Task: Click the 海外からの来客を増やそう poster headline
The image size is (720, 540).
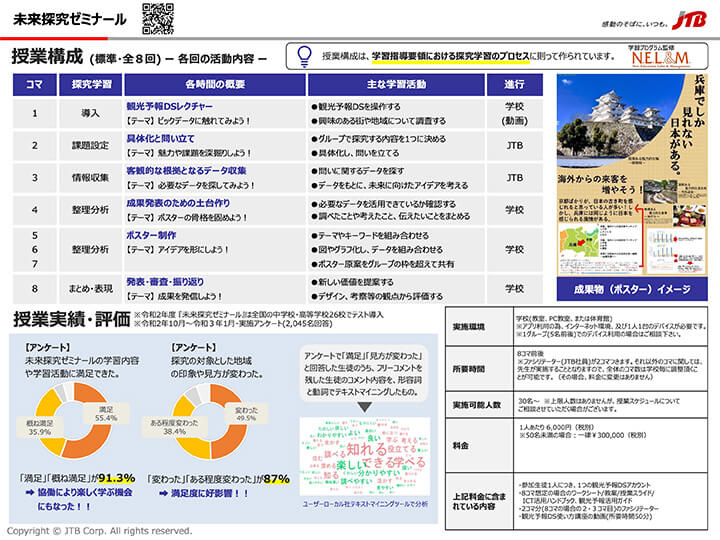Action: 598,184
